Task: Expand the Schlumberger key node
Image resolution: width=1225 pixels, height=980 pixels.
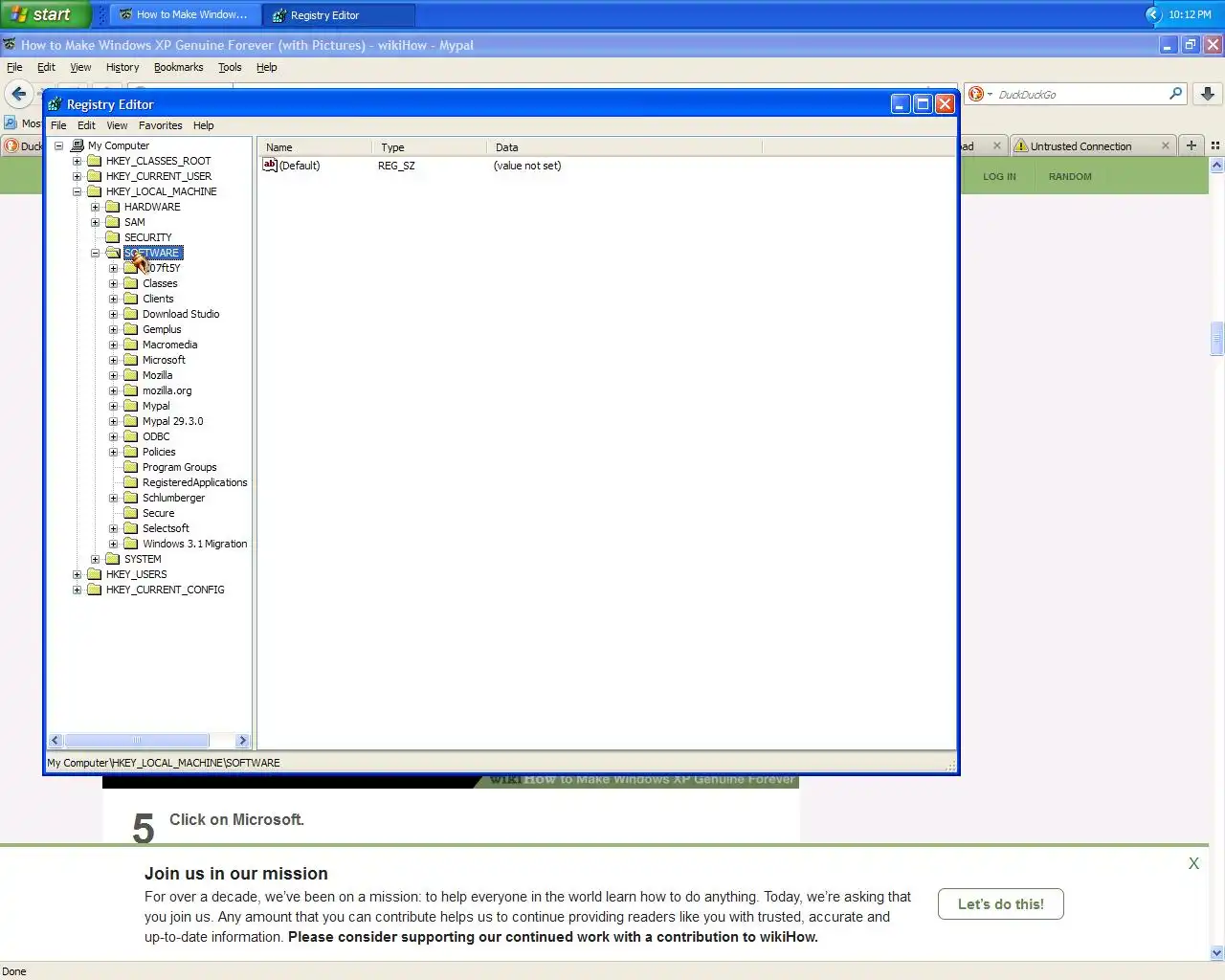Action: [113, 498]
